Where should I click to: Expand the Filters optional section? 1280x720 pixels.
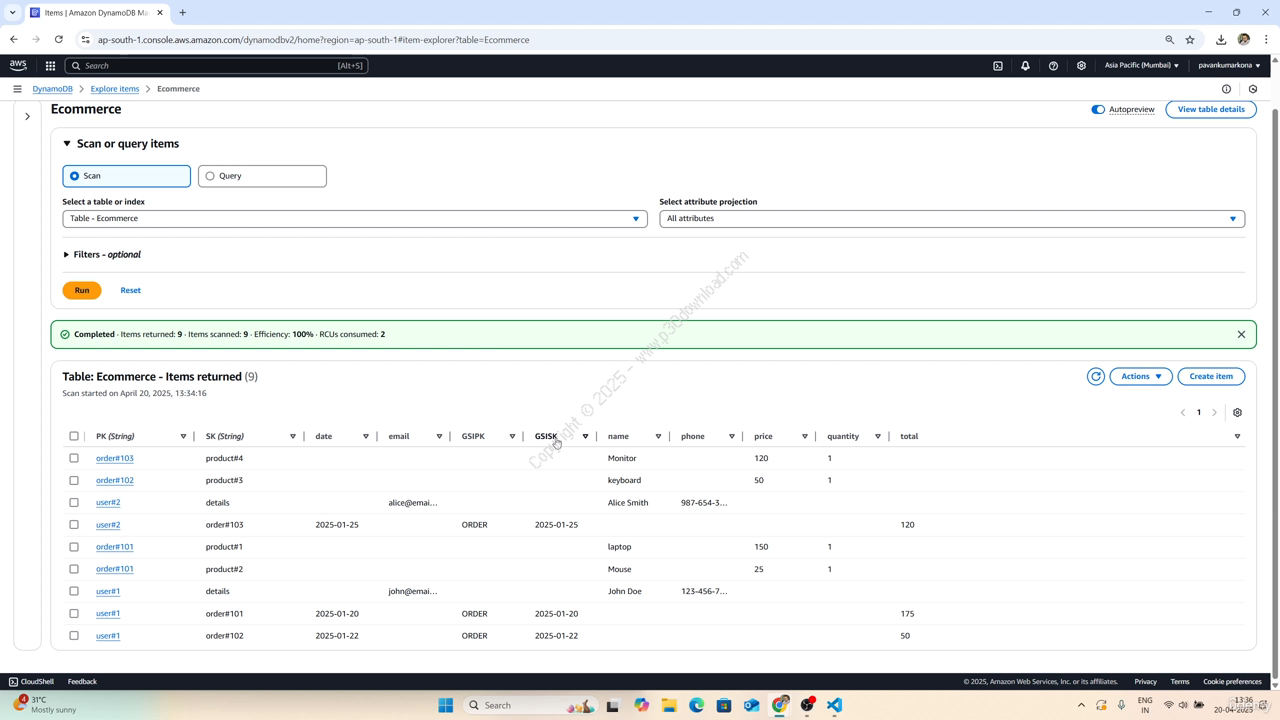[x=102, y=254]
